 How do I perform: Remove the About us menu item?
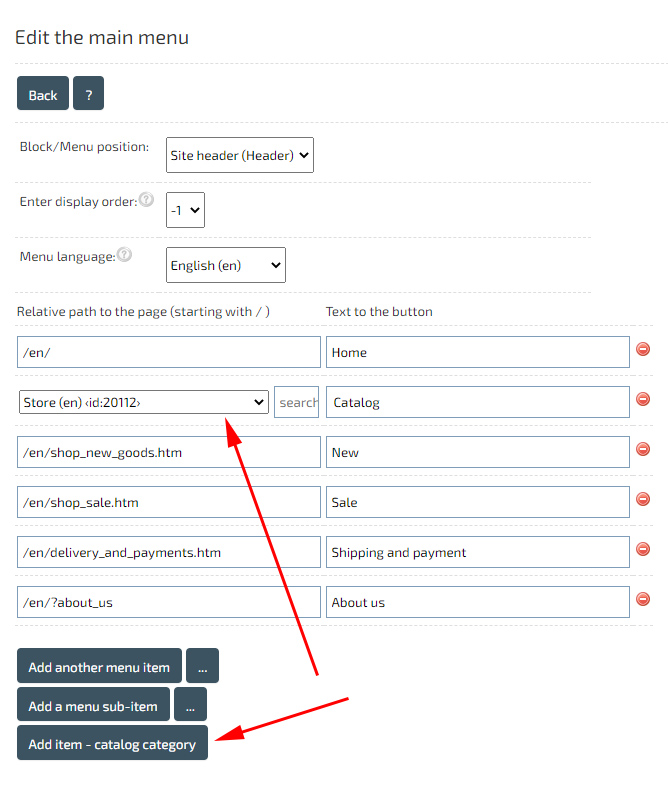(x=643, y=599)
